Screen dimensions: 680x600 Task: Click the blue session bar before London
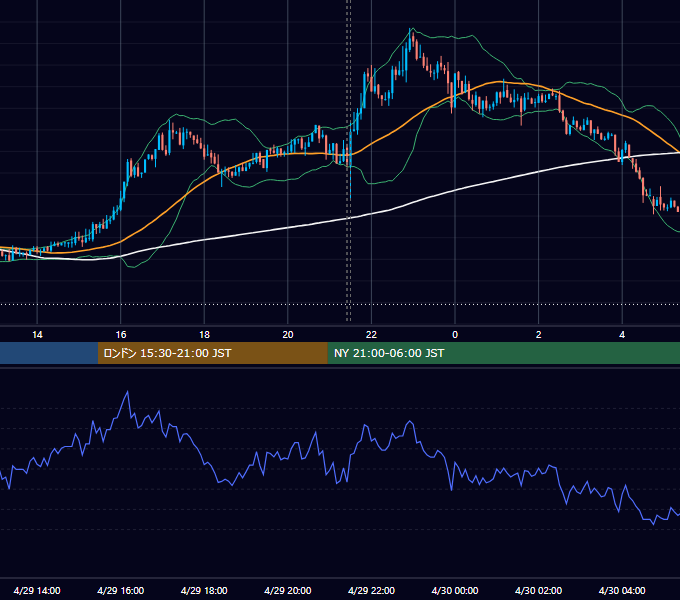coord(49,353)
